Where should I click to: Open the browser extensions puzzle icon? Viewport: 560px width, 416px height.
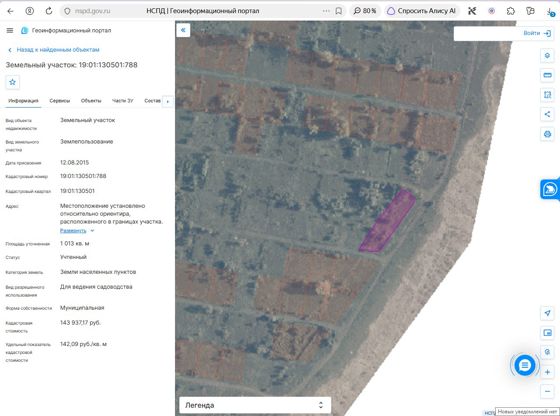[x=511, y=11]
